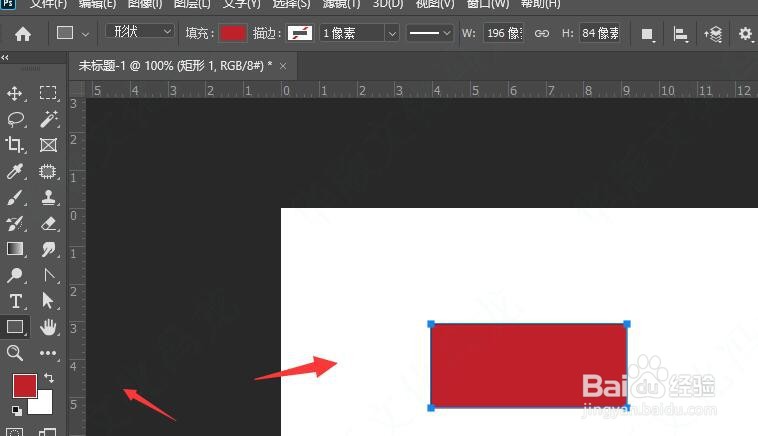Screen dimensions: 758x436
Task: Select the Spot Healing Brush tool
Action: point(48,171)
